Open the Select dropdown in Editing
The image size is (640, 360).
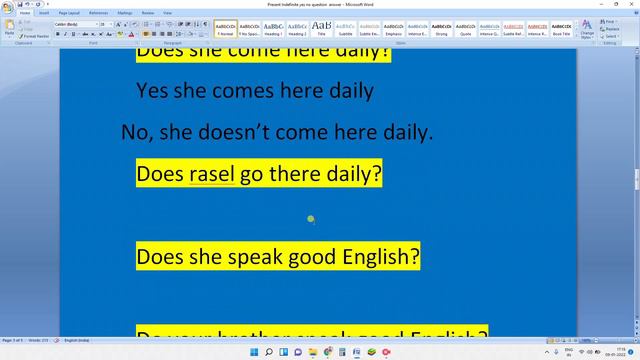coord(609,36)
